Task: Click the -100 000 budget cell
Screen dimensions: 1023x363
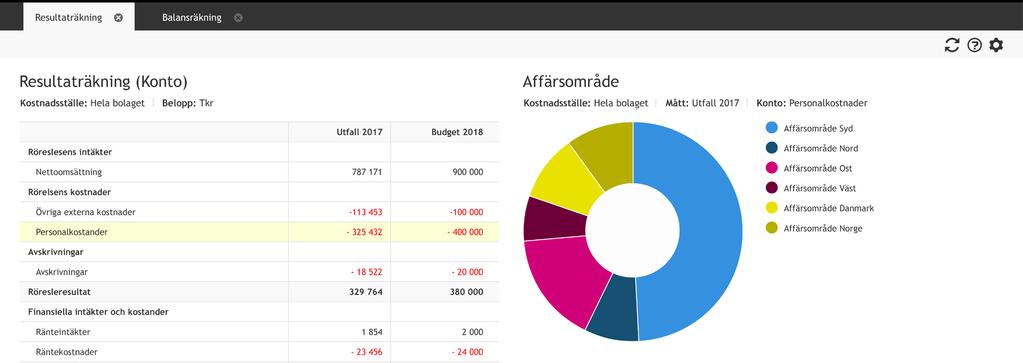Action: tap(466, 212)
